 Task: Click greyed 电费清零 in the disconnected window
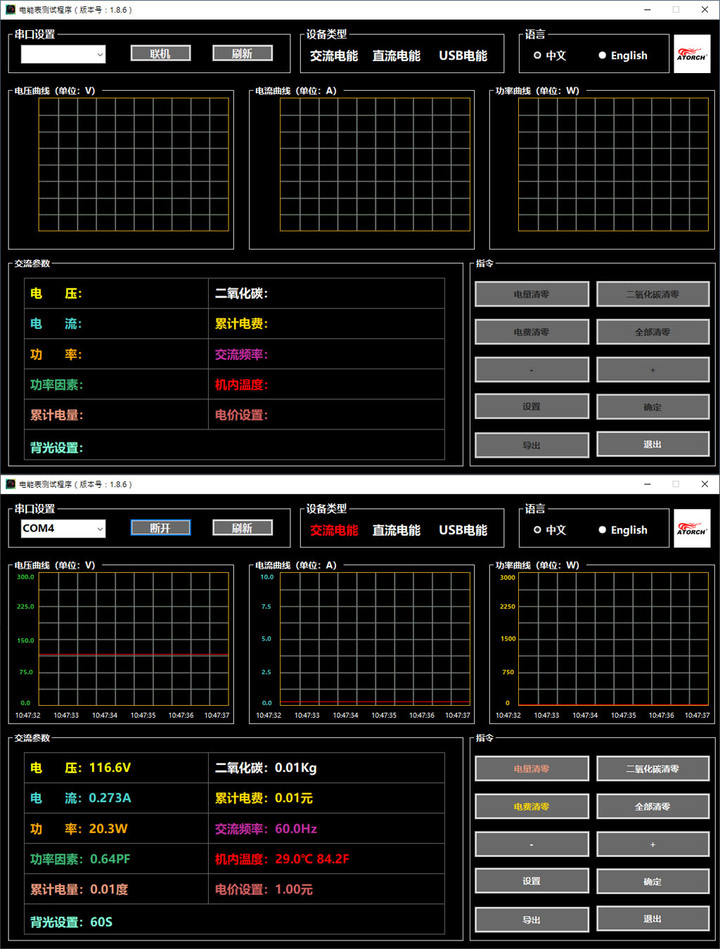[x=531, y=332]
